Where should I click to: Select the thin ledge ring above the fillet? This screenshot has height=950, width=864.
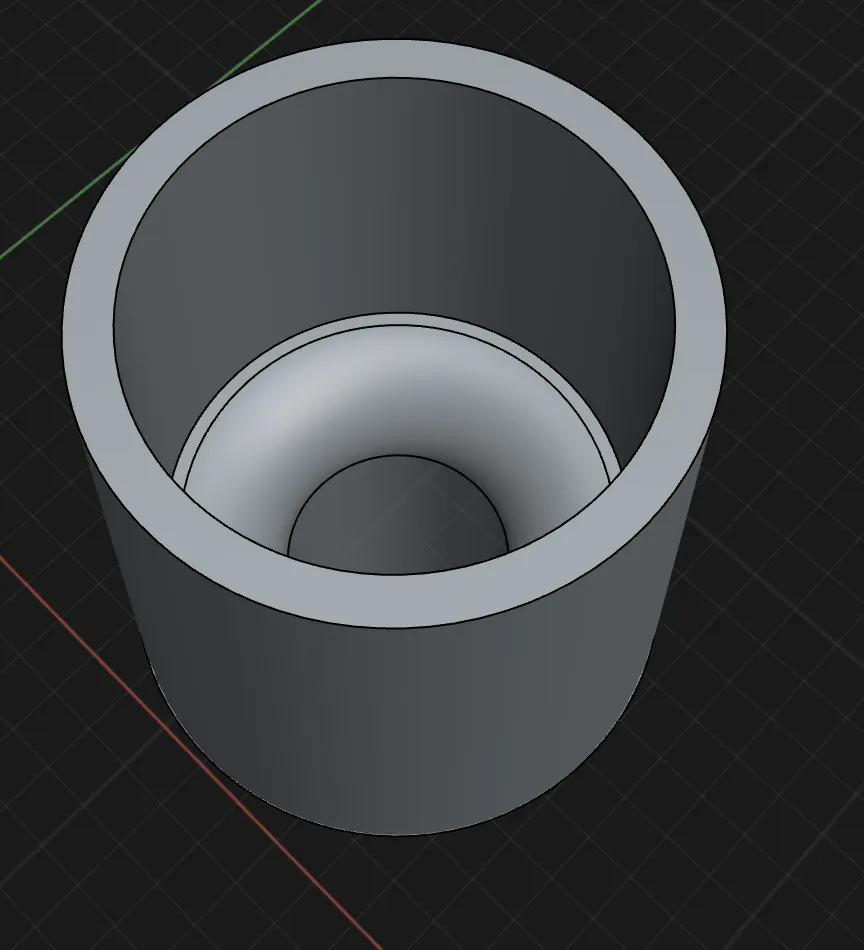pyautogui.click(x=395, y=320)
